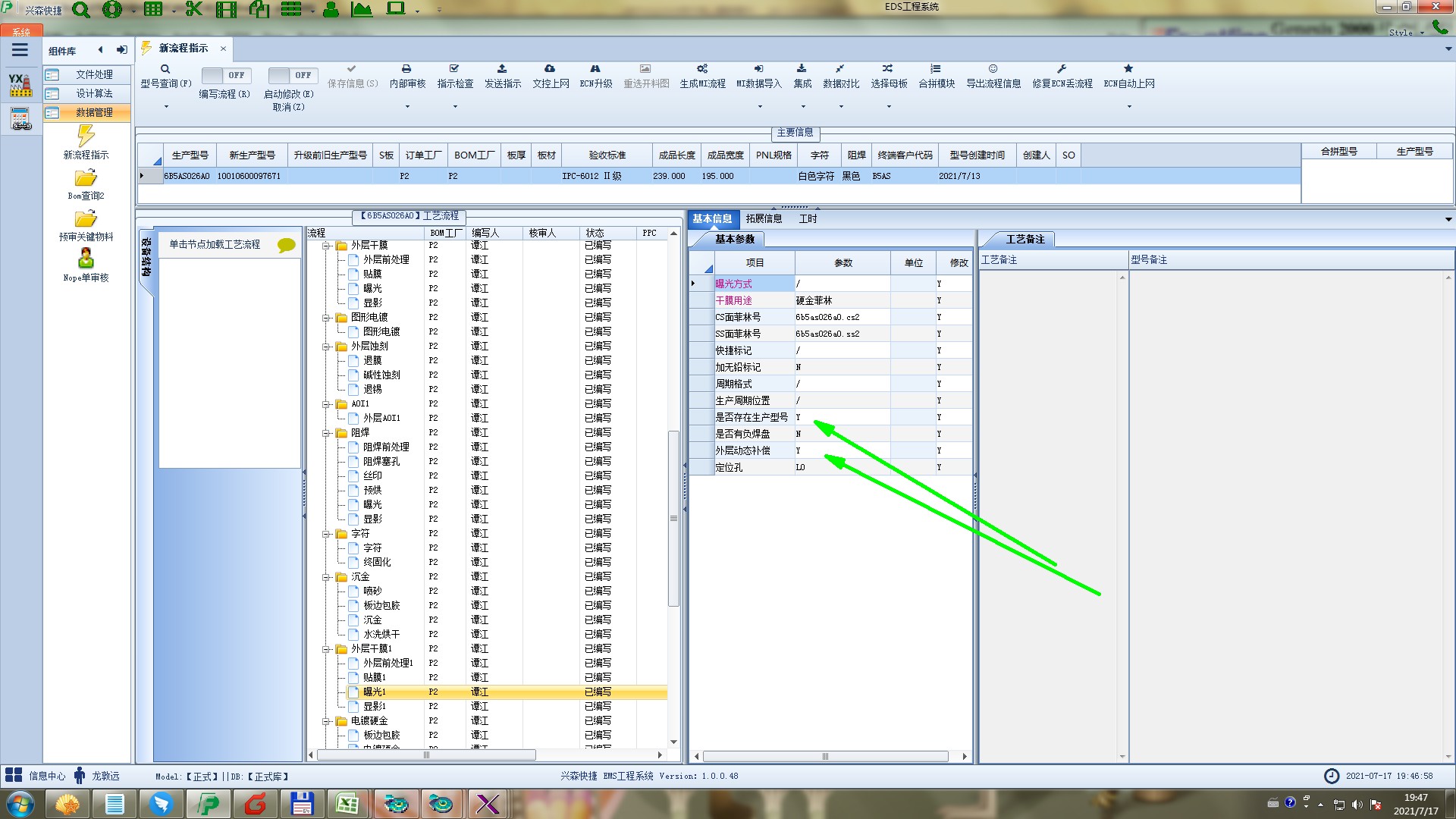Collapse the 沉金 folder node

tap(326, 577)
